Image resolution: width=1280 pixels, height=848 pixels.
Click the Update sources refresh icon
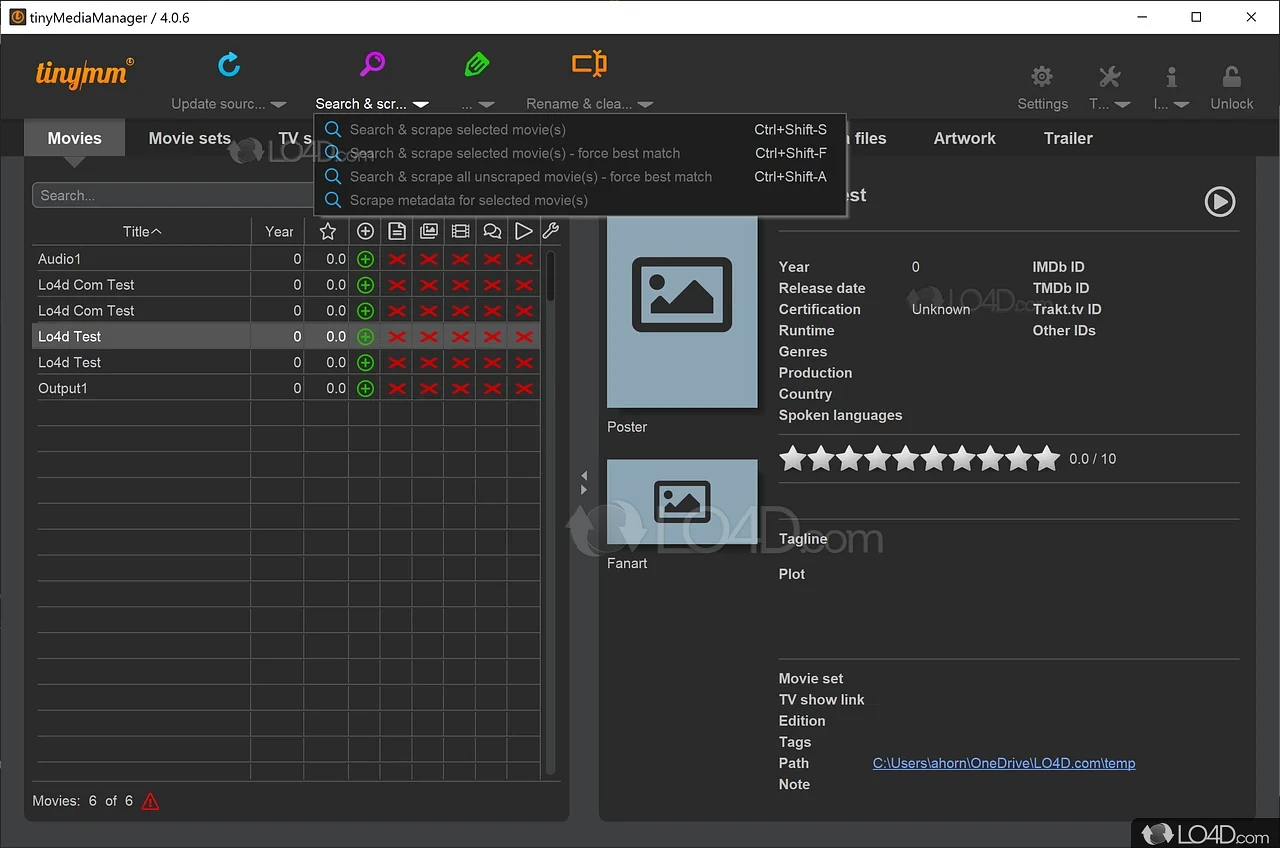(229, 65)
